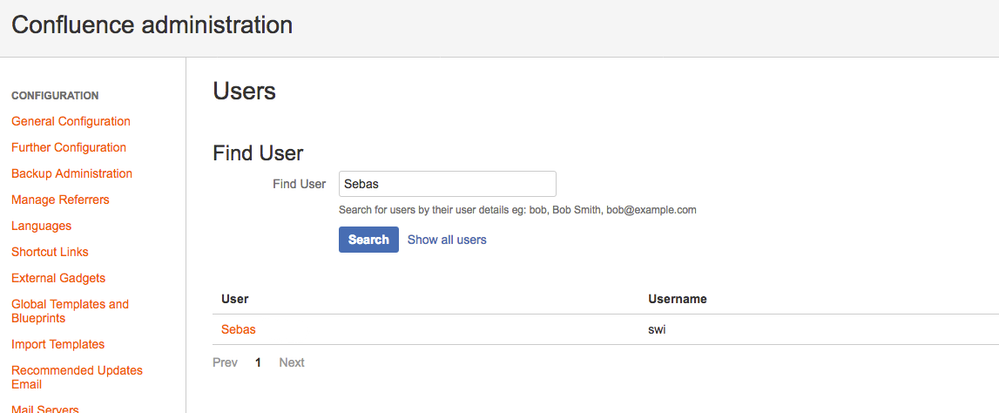Open the Sebas user profile
Viewport: 999px width, 413px height.
pyautogui.click(x=238, y=330)
